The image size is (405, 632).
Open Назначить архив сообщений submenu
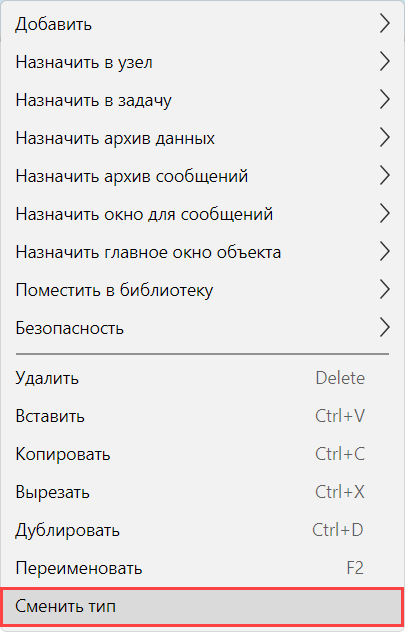202,176
